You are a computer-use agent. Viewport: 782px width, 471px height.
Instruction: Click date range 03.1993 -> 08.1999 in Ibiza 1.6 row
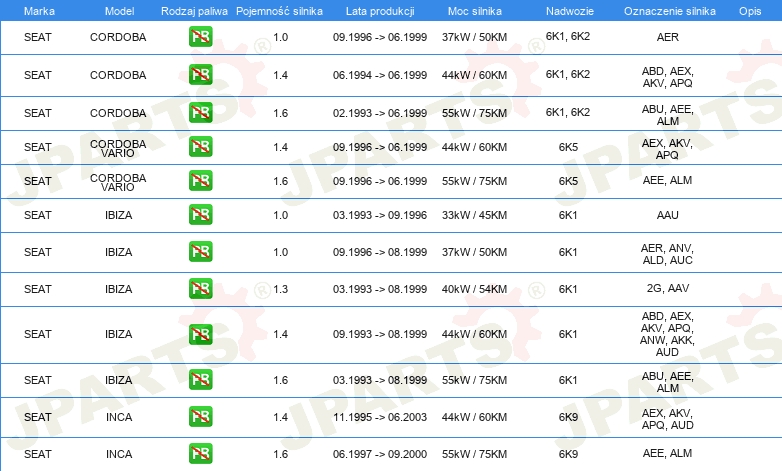coord(380,380)
